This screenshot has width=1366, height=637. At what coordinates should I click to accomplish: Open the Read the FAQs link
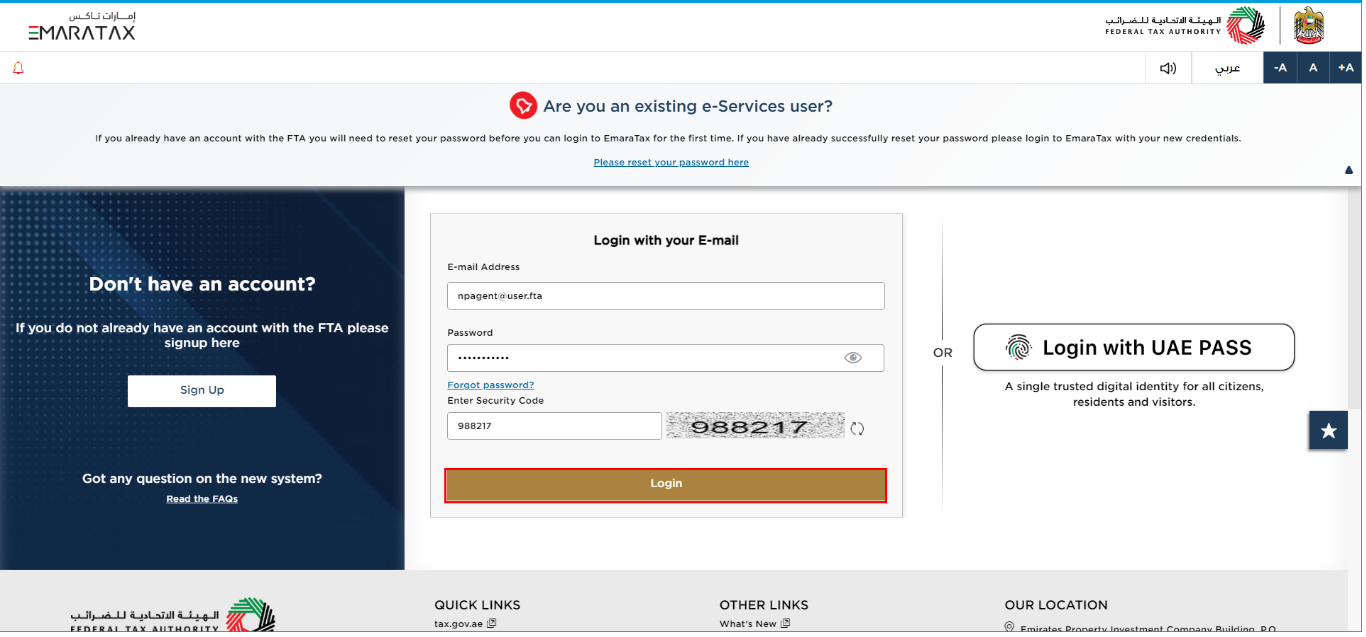point(202,499)
